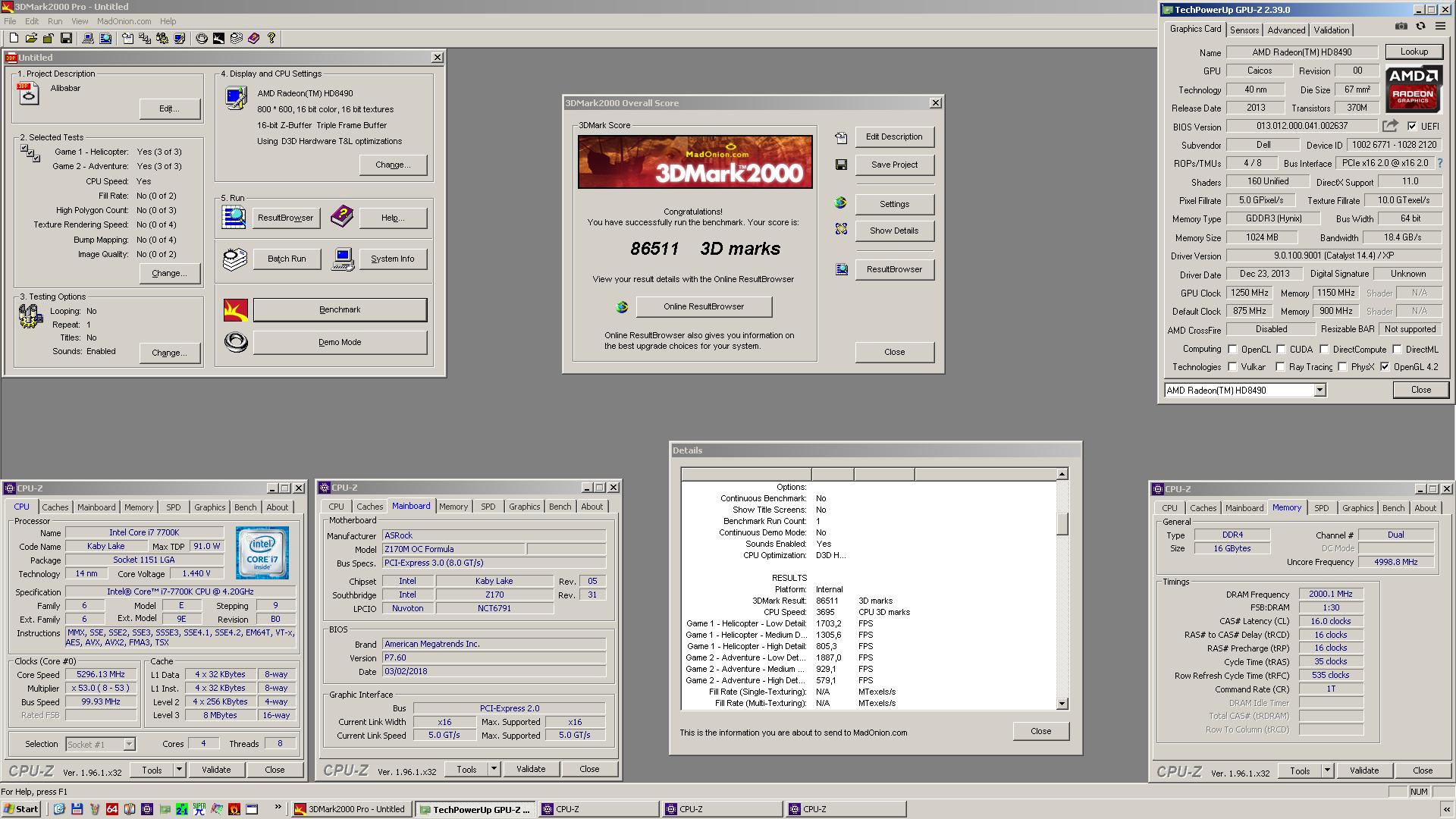Screen dimensions: 1456x819
Task: Open the GPU-Z graphics card selection dropdown
Action: [x=1319, y=390]
